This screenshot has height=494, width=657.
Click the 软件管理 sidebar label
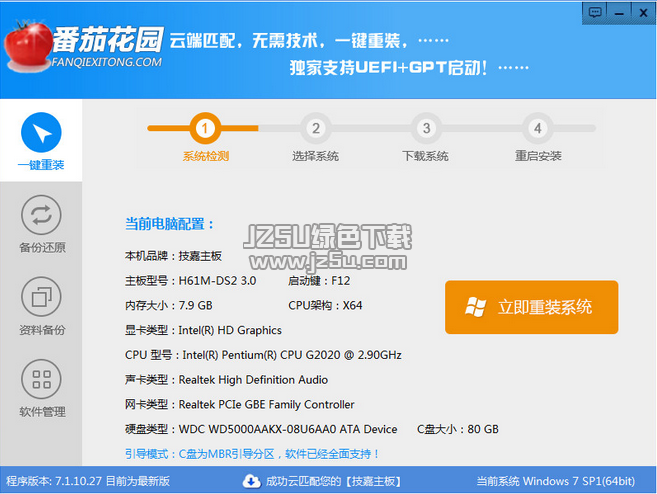[x=42, y=412]
